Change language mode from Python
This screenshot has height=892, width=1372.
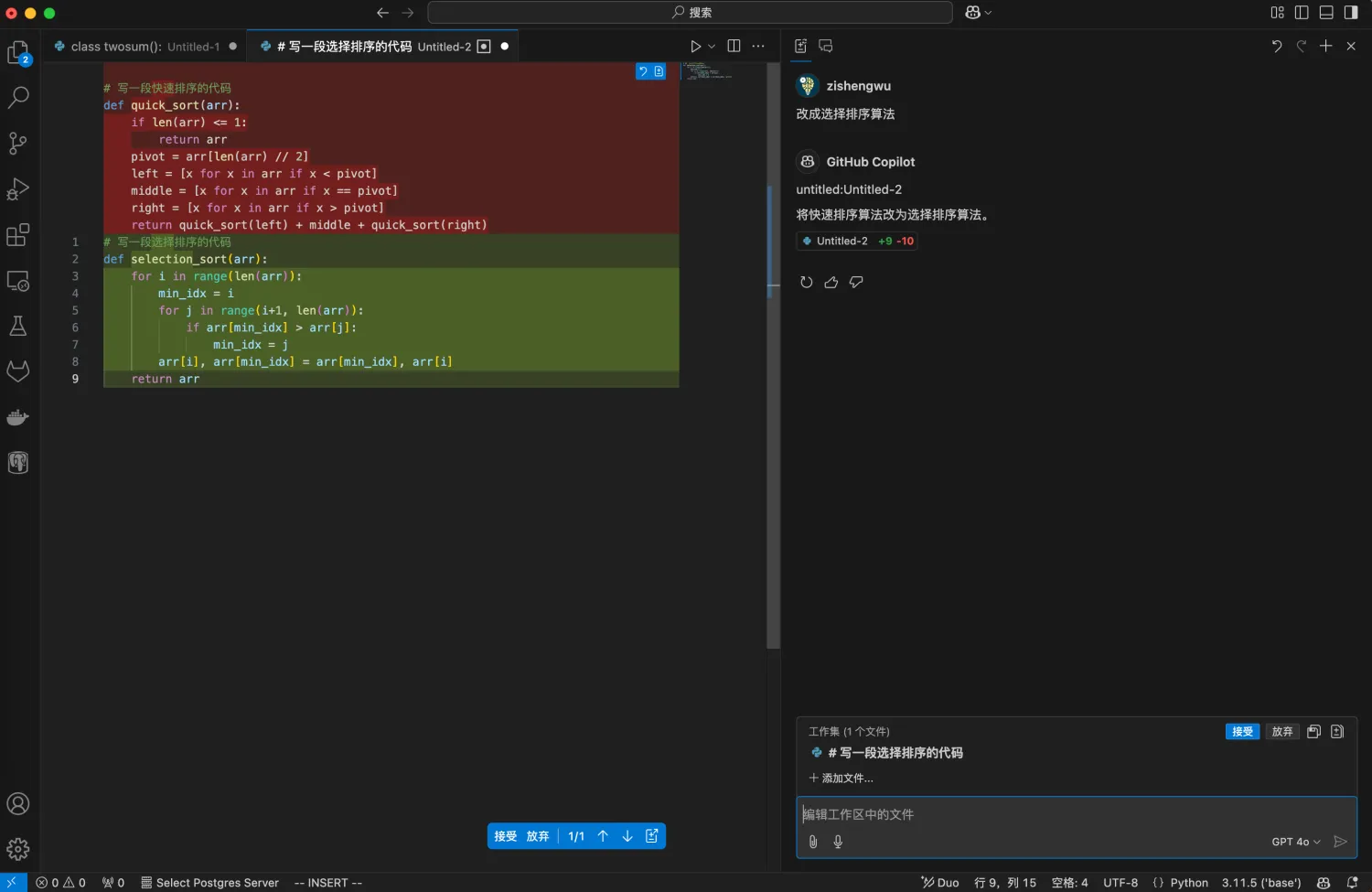pos(1189,883)
